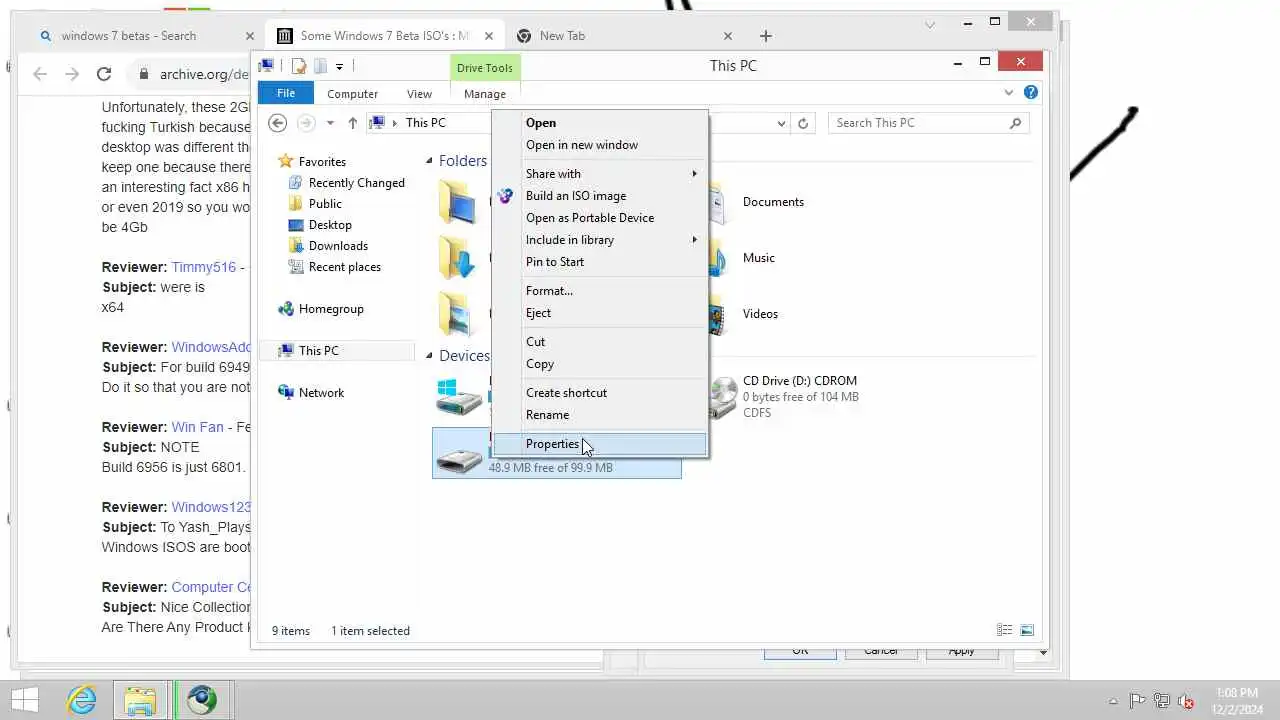This screenshot has width=1280, height=720.
Task: Open a new browser tab with plus
Action: [766, 36]
